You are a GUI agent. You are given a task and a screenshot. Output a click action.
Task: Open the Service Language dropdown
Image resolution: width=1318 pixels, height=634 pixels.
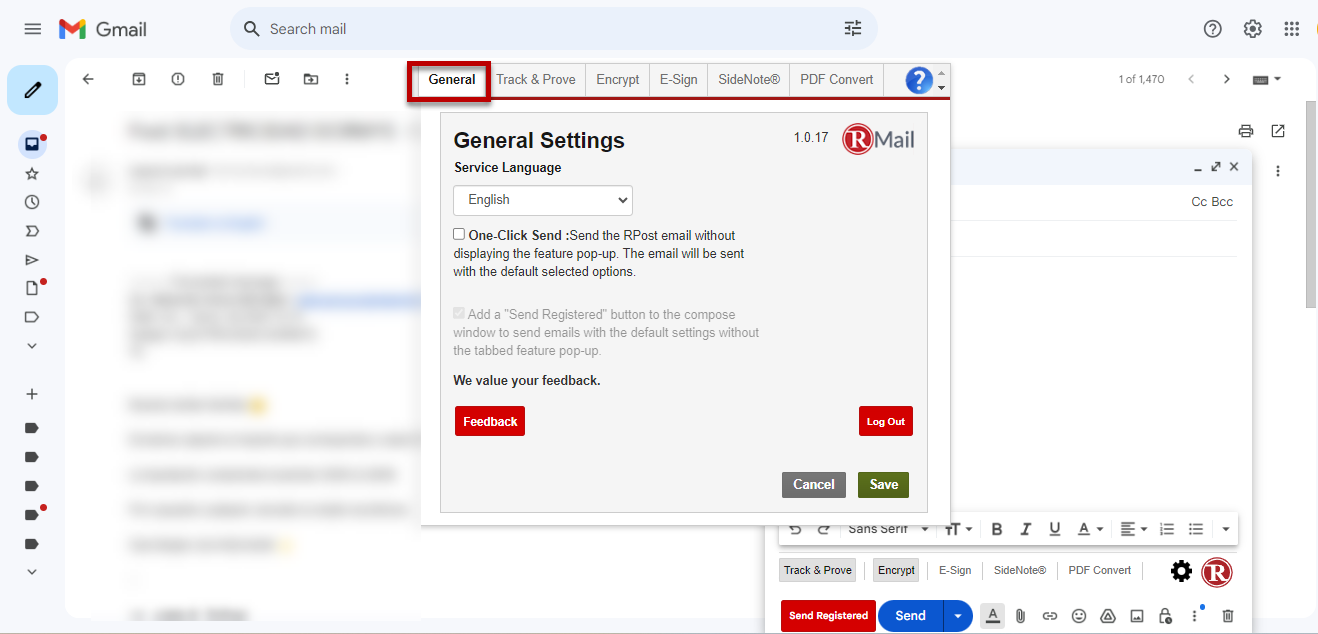[543, 200]
